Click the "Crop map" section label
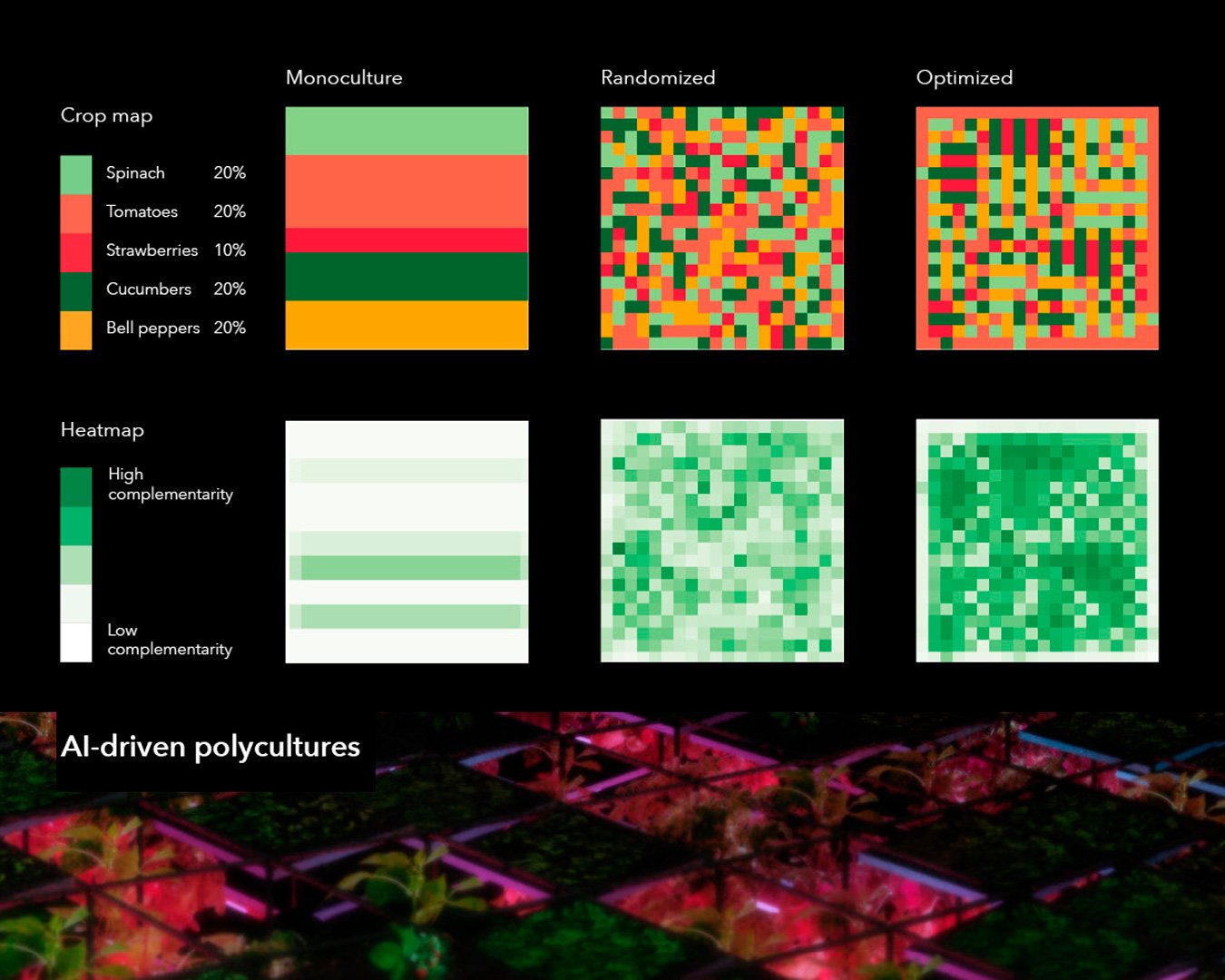This screenshot has width=1225, height=980. point(106,116)
